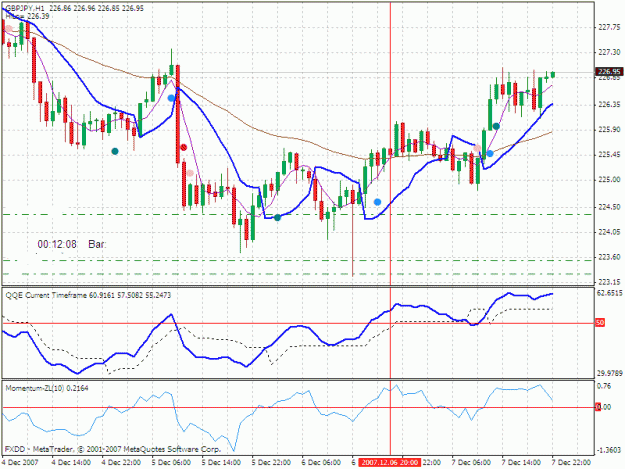This screenshot has height=469, width=625.
Task: Click the blue signal dot just left of red crosshair line
Action: (377, 202)
